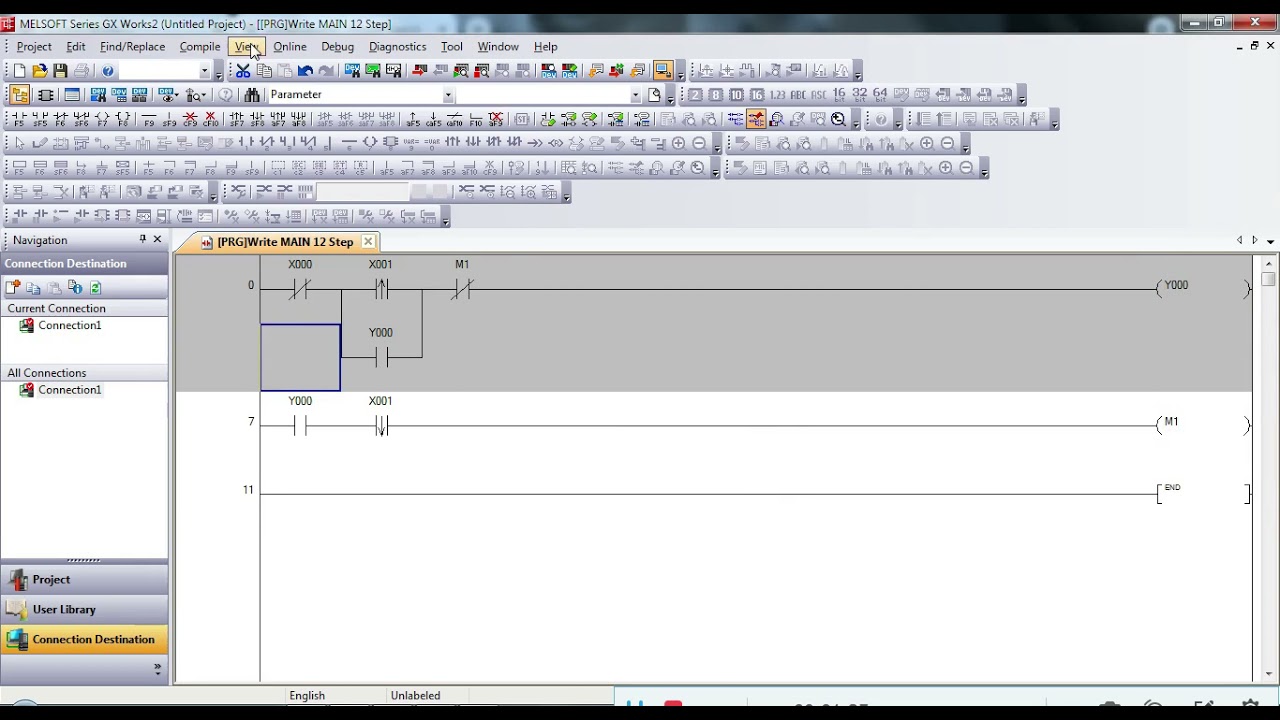Delete horizontal line with cF9 icon

(190, 119)
